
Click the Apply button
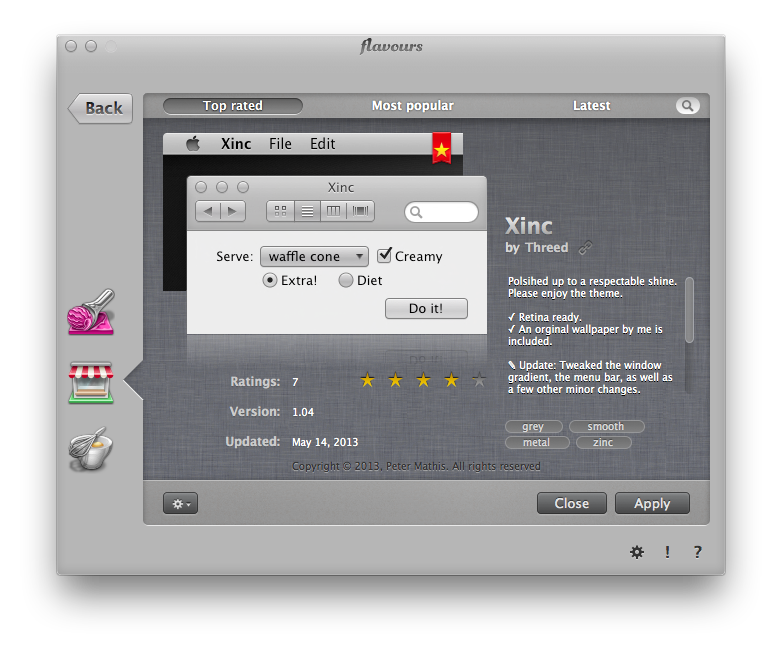tap(652, 503)
